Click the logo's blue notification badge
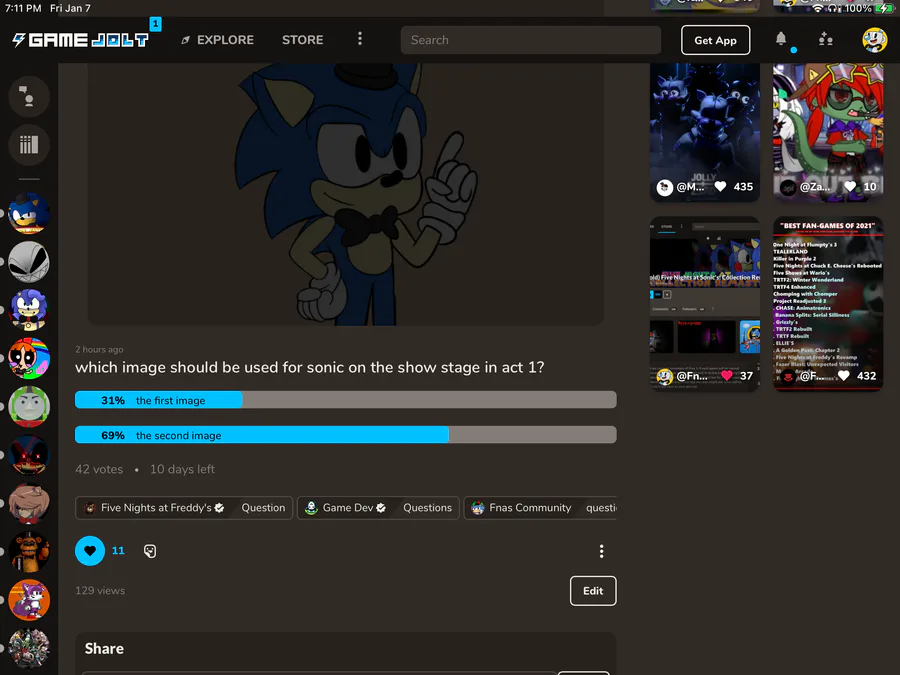 (155, 24)
